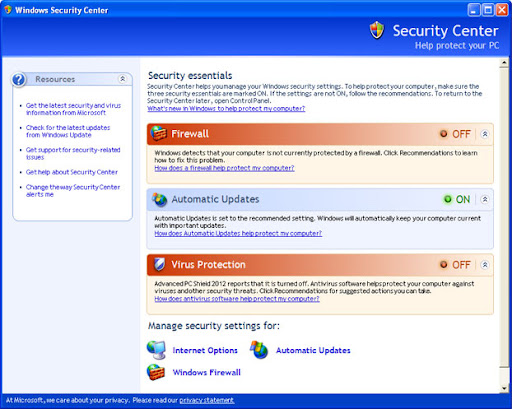The image size is (512, 409).
Task: Click the vertical scrollbar thumb
Action: (x=504, y=217)
